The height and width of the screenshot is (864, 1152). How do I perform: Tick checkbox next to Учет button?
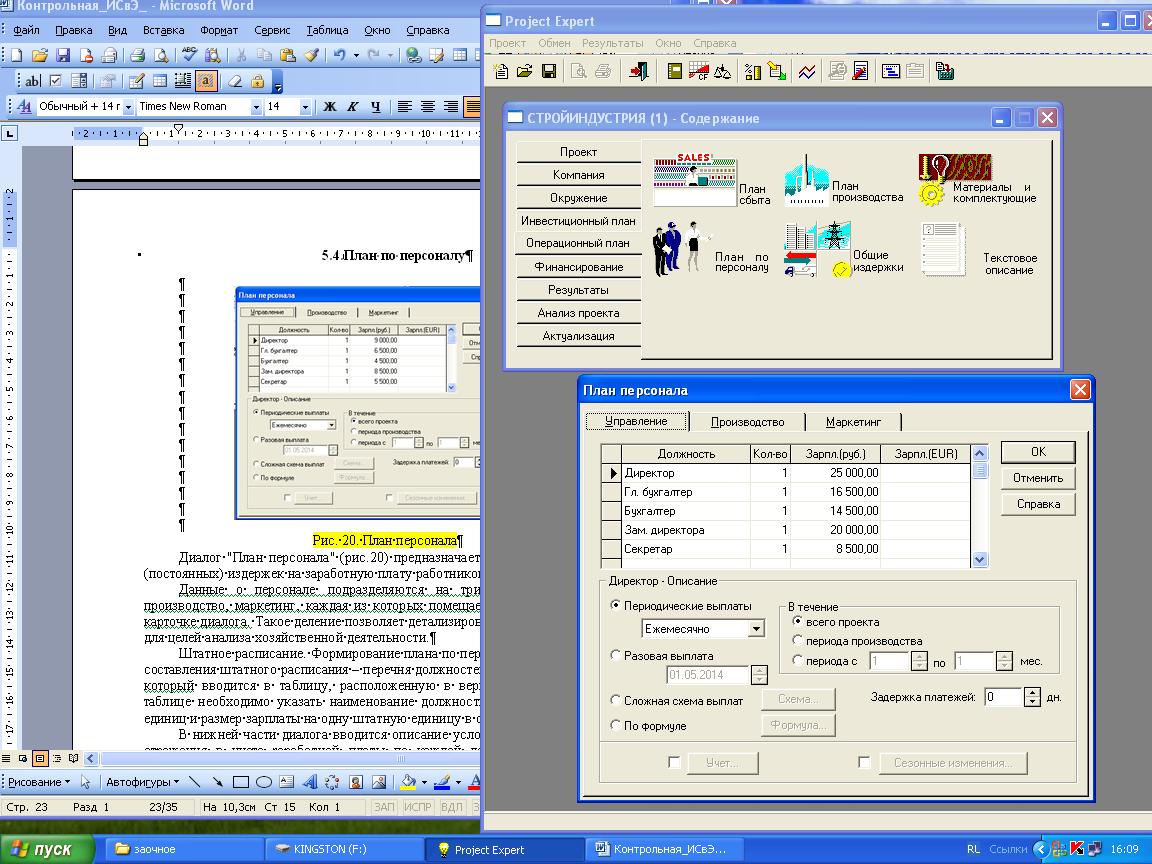[x=674, y=762]
